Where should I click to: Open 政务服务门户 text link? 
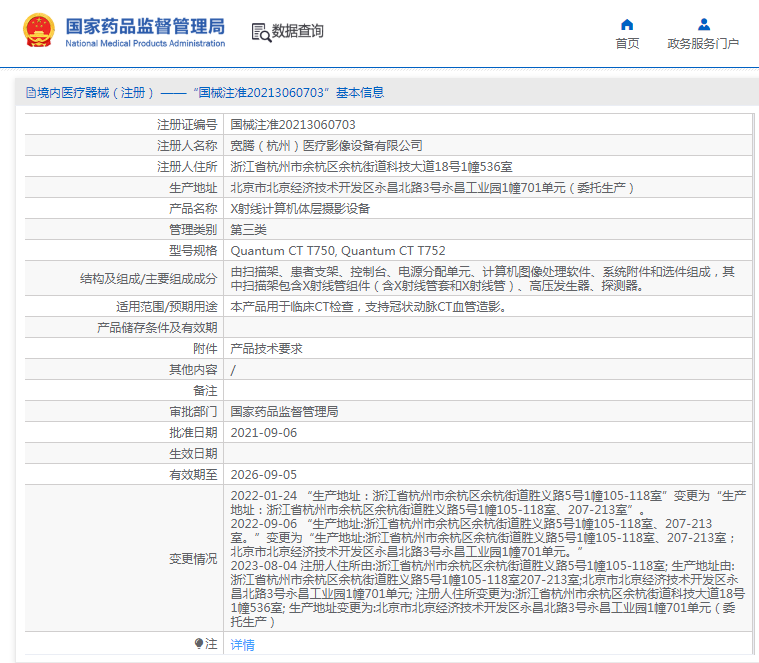(703, 44)
